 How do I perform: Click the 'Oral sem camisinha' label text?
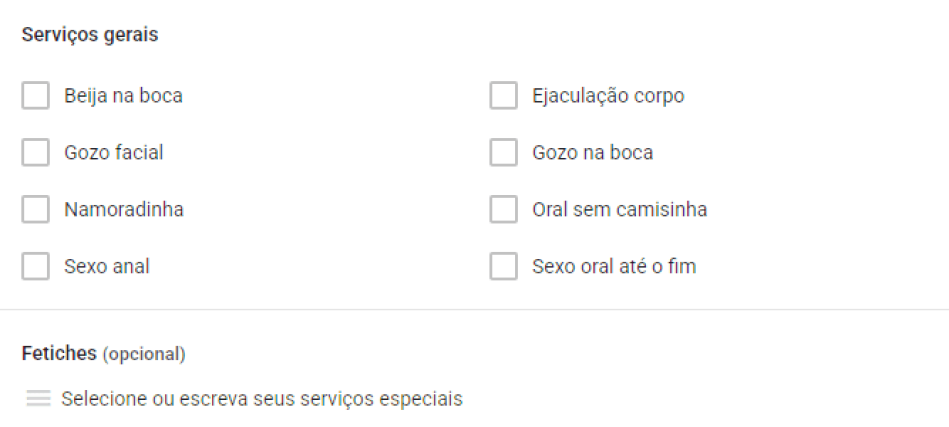tap(619, 210)
